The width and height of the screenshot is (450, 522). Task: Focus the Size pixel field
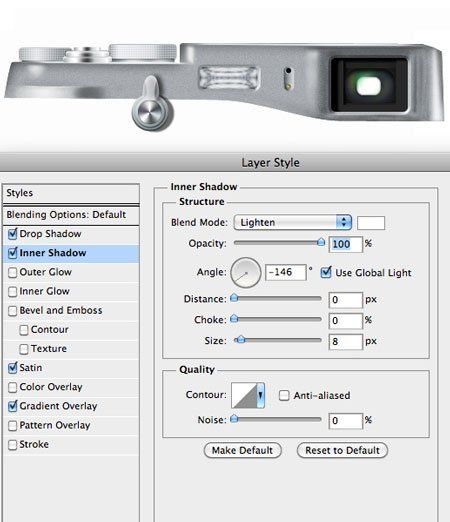[x=345, y=342]
